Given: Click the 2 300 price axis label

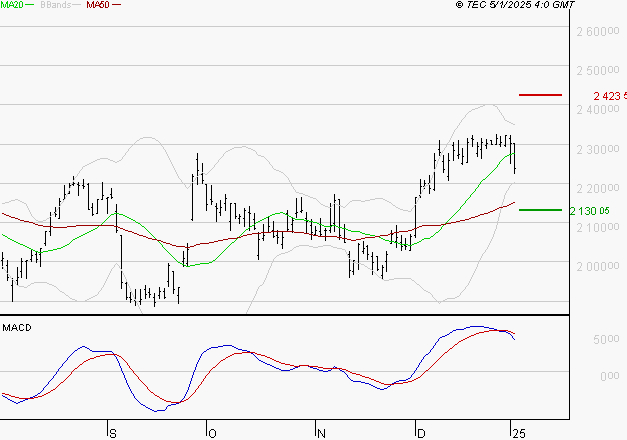Looking at the screenshot, I should 598,149.
